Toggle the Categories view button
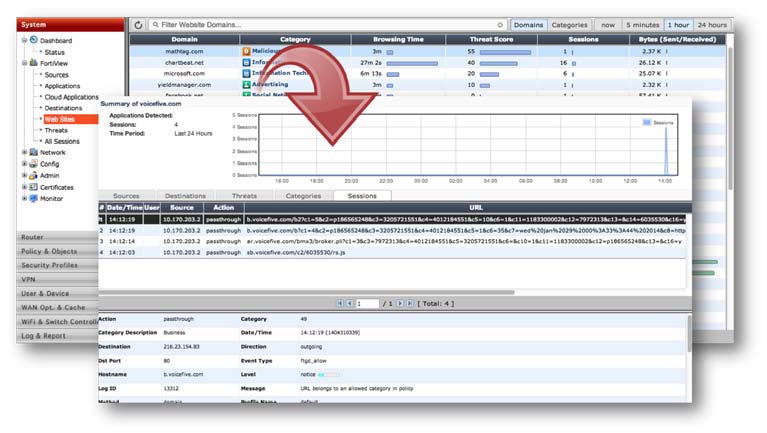The height and width of the screenshot is (433, 767). (570, 24)
